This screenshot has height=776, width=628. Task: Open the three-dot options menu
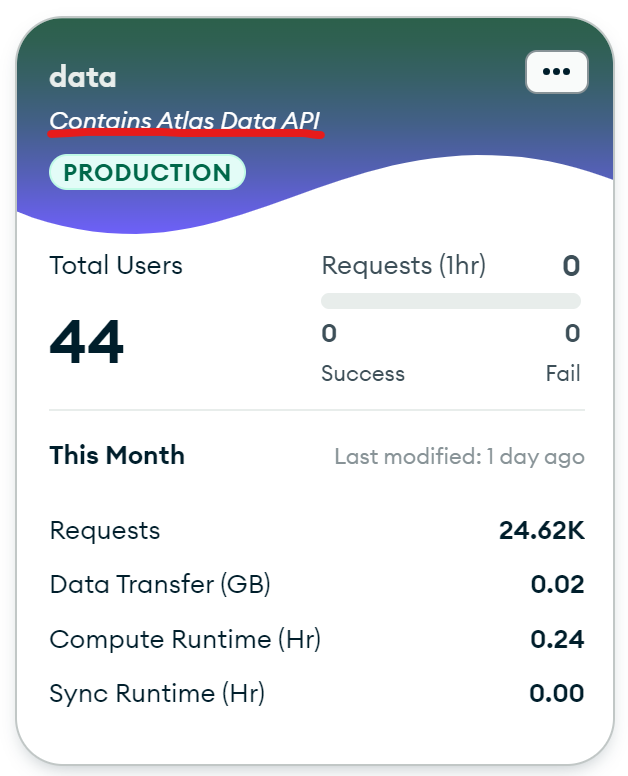coord(556,72)
